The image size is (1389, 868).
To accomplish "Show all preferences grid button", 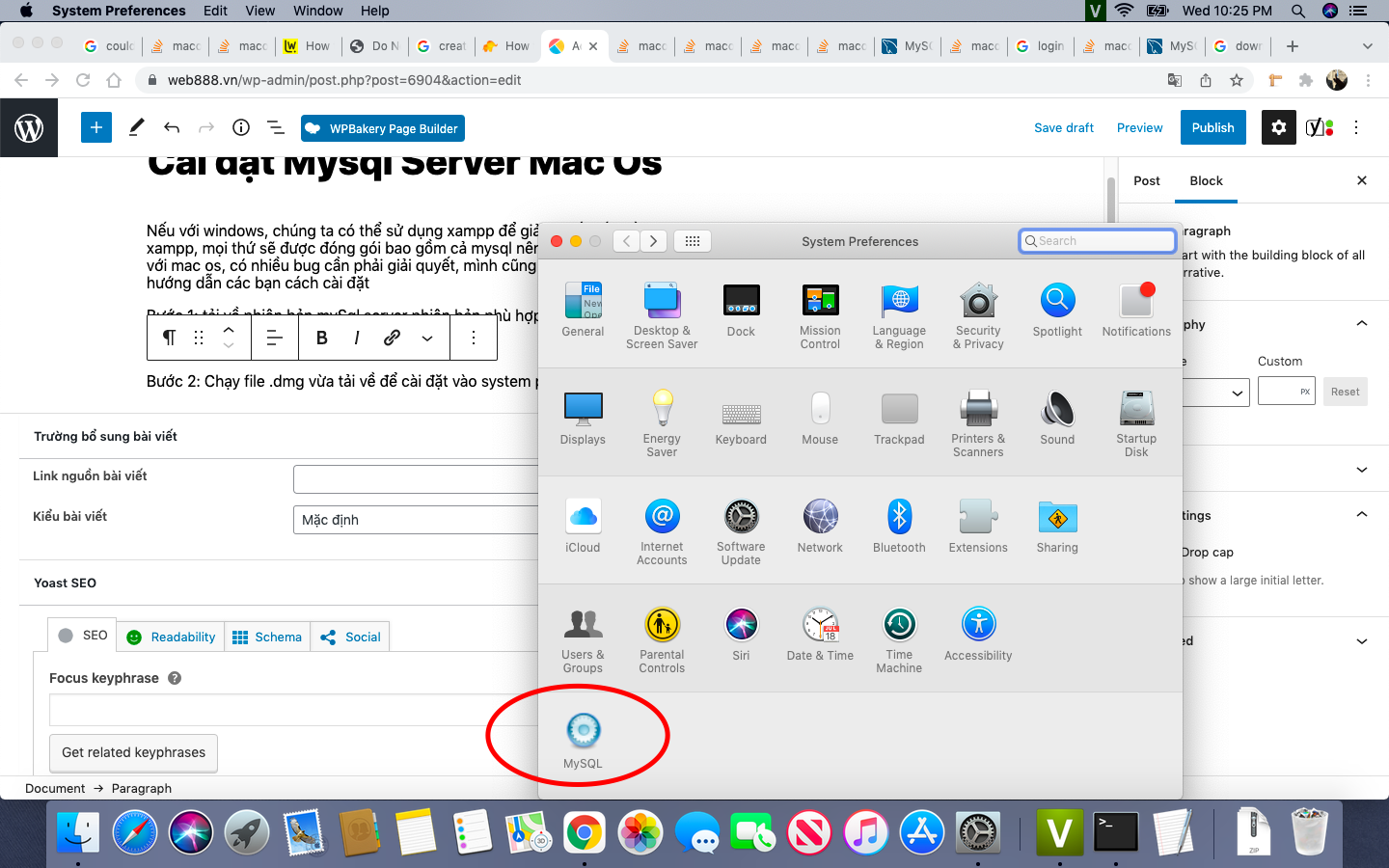I will point(693,241).
